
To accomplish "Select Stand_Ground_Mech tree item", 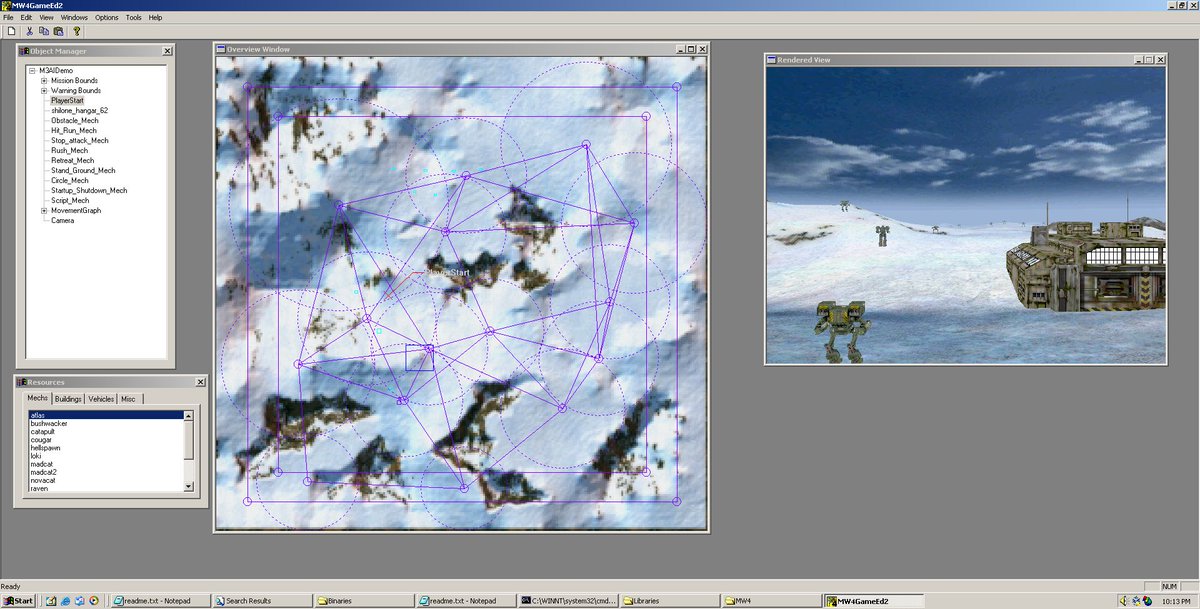I will coord(83,170).
